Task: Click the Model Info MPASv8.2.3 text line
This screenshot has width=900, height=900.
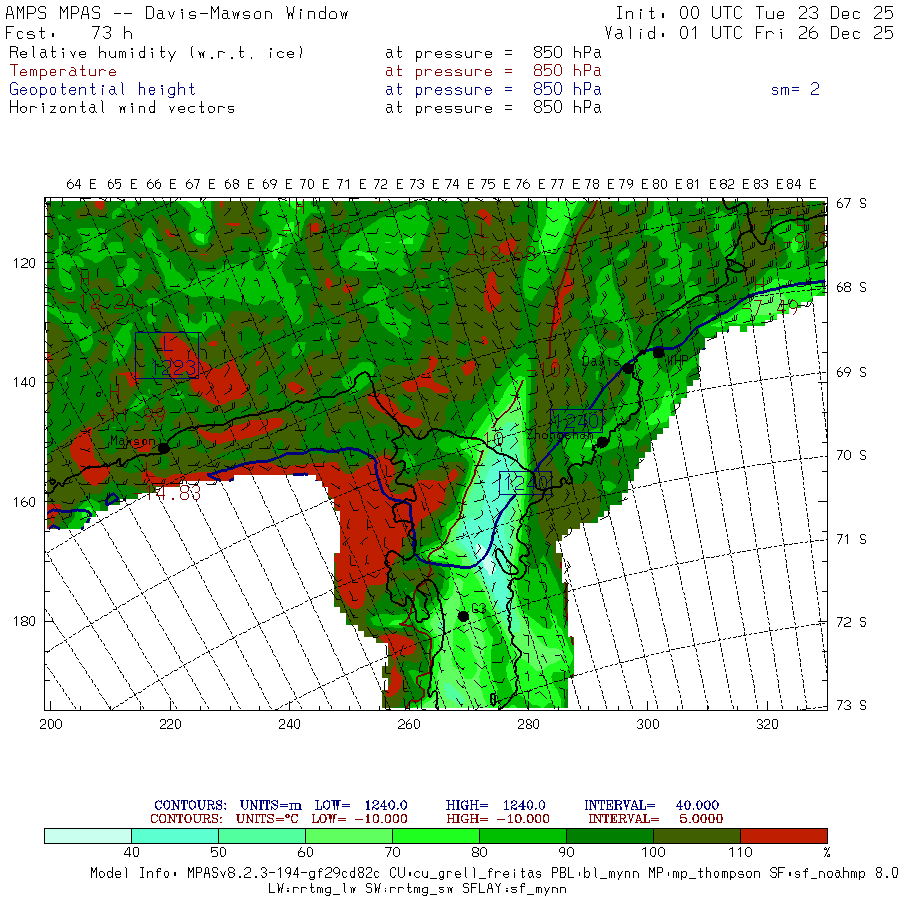Action: pos(495,874)
